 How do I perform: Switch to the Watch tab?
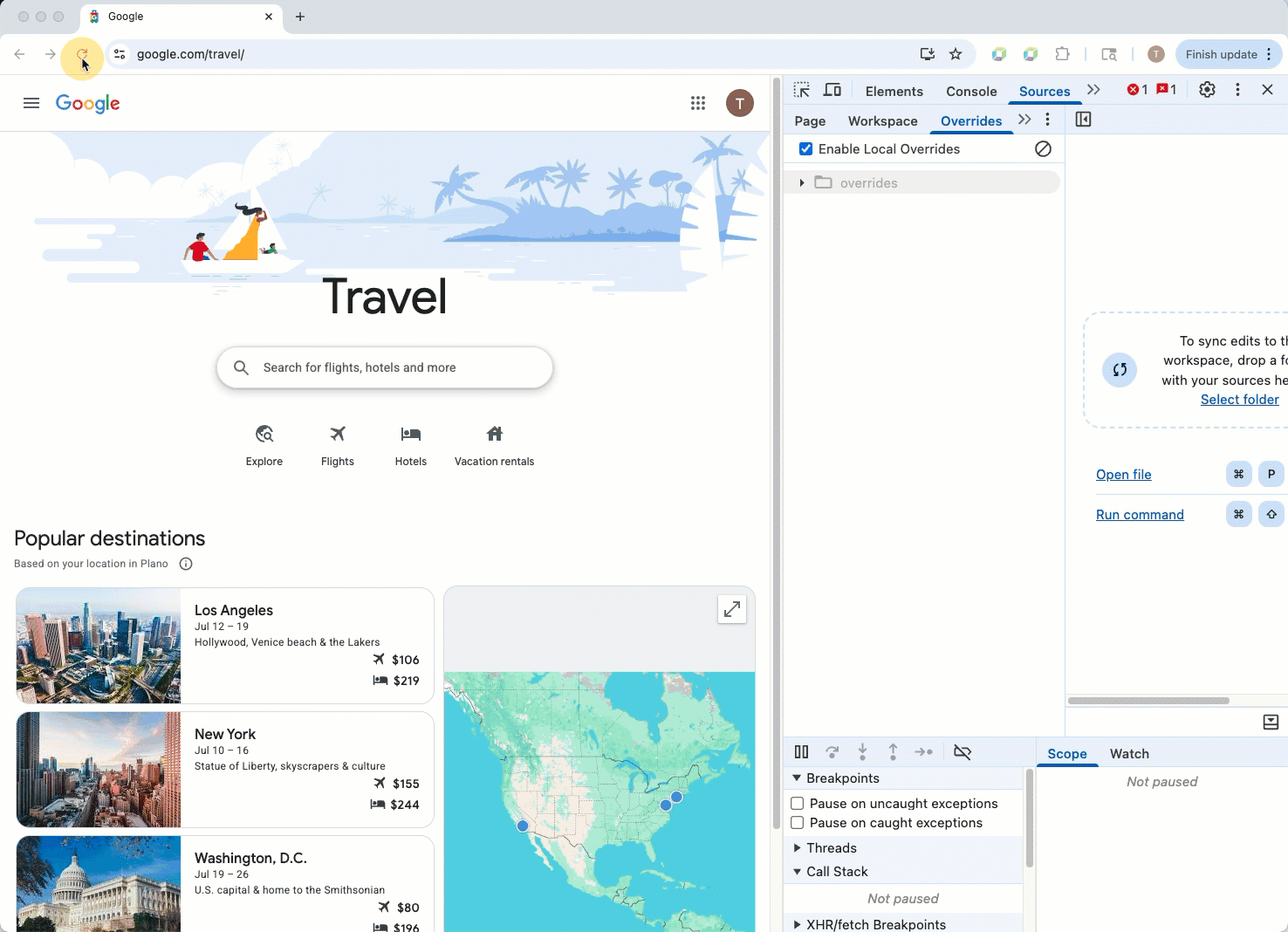click(x=1129, y=754)
